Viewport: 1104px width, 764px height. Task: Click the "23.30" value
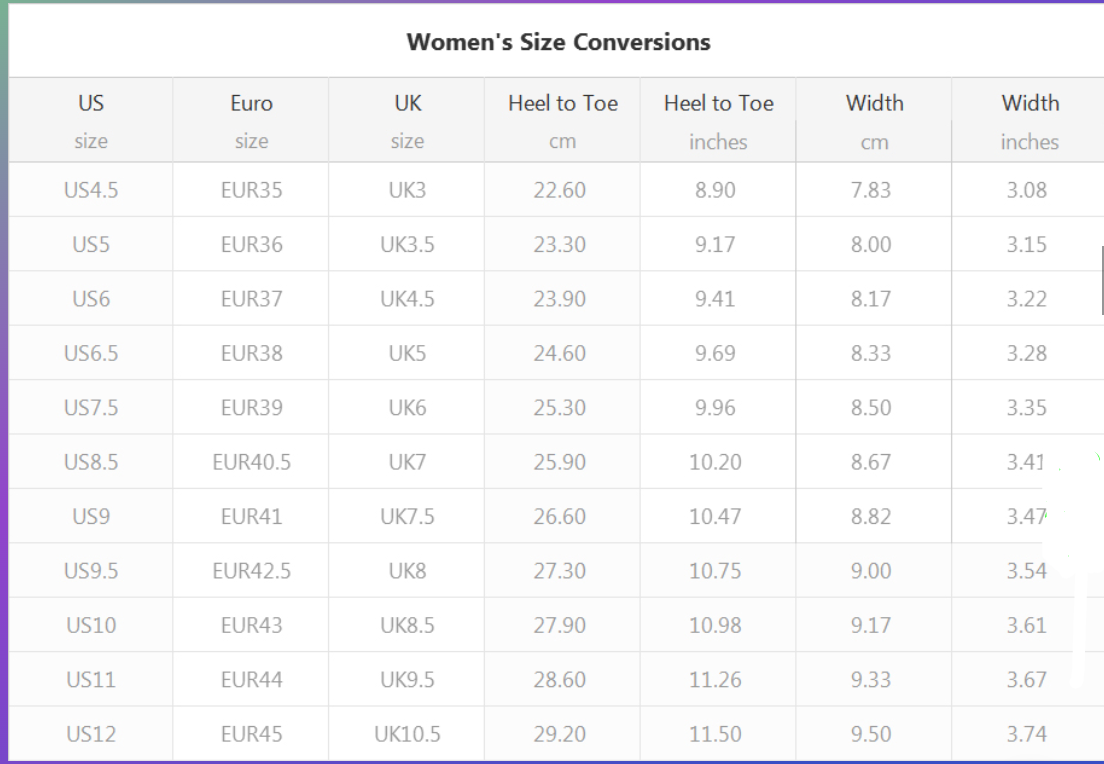[x=560, y=244]
